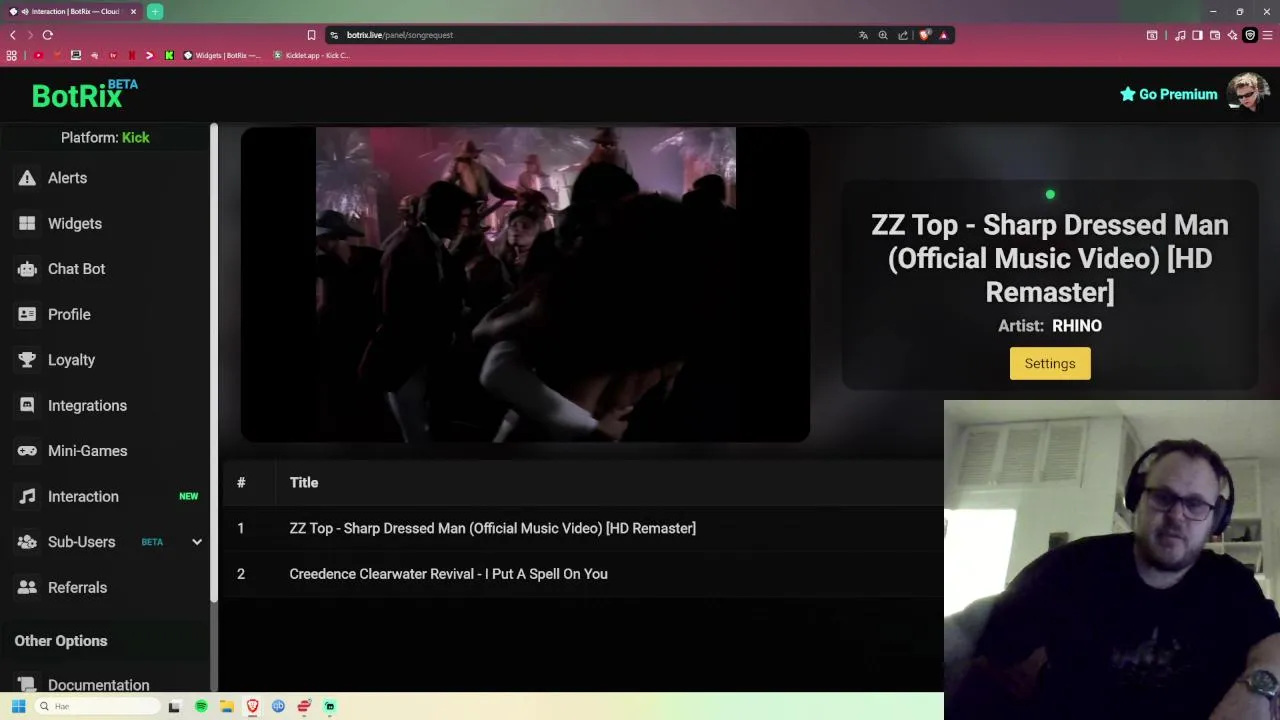
Task: Click the Interaction music note icon
Action: pyautogui.click(x=27, y=497)
